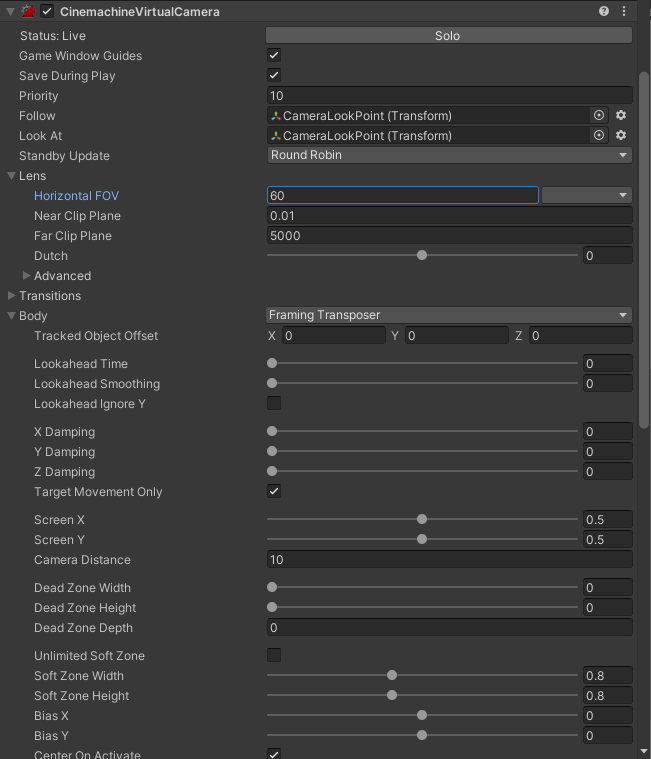Click the Look At CameraLookPoint object field
This screenshot has width=651, height=759.
tap(428, 136)
